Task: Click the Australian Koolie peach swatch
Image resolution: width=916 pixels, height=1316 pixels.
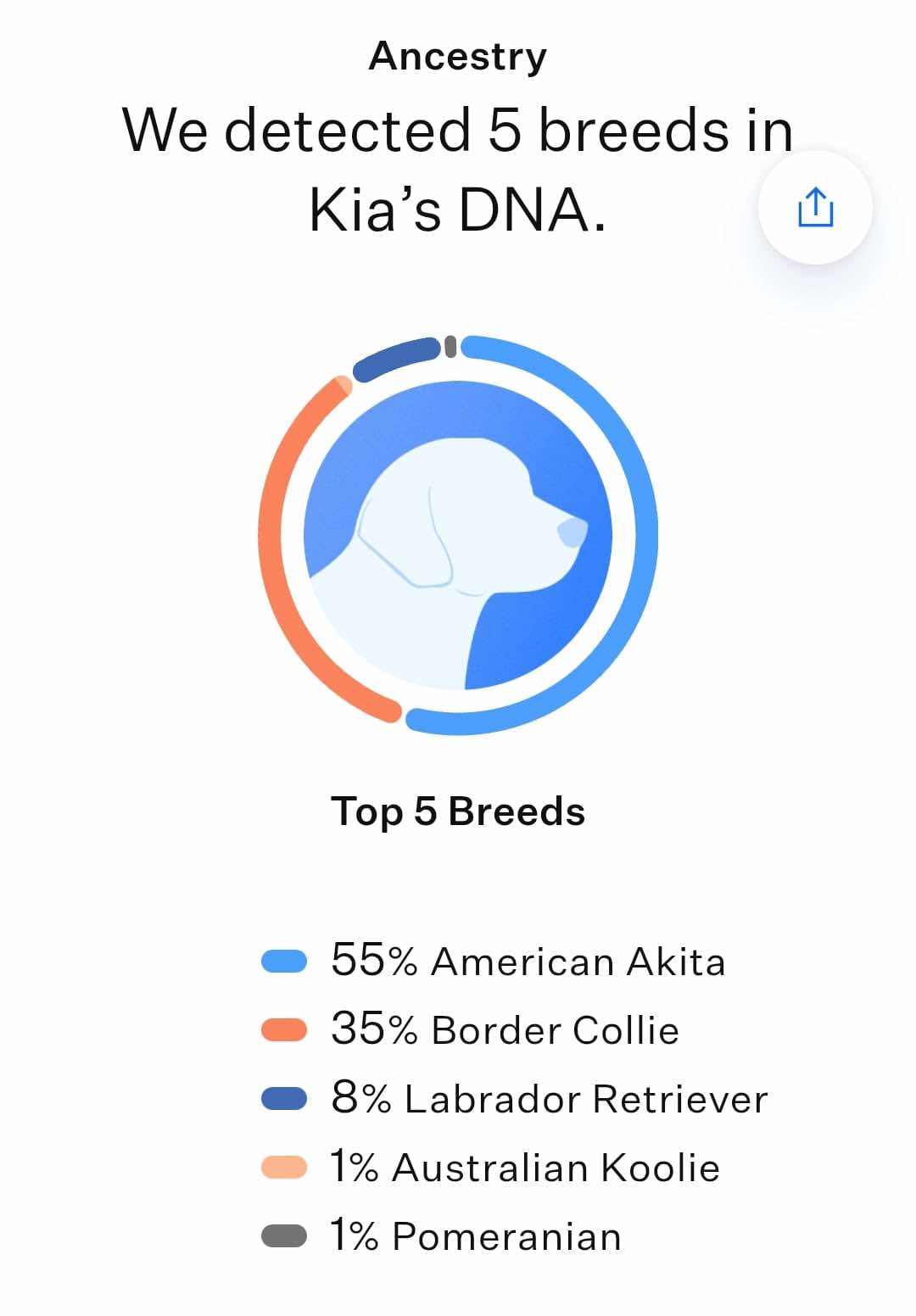Action: [283, 1167]
